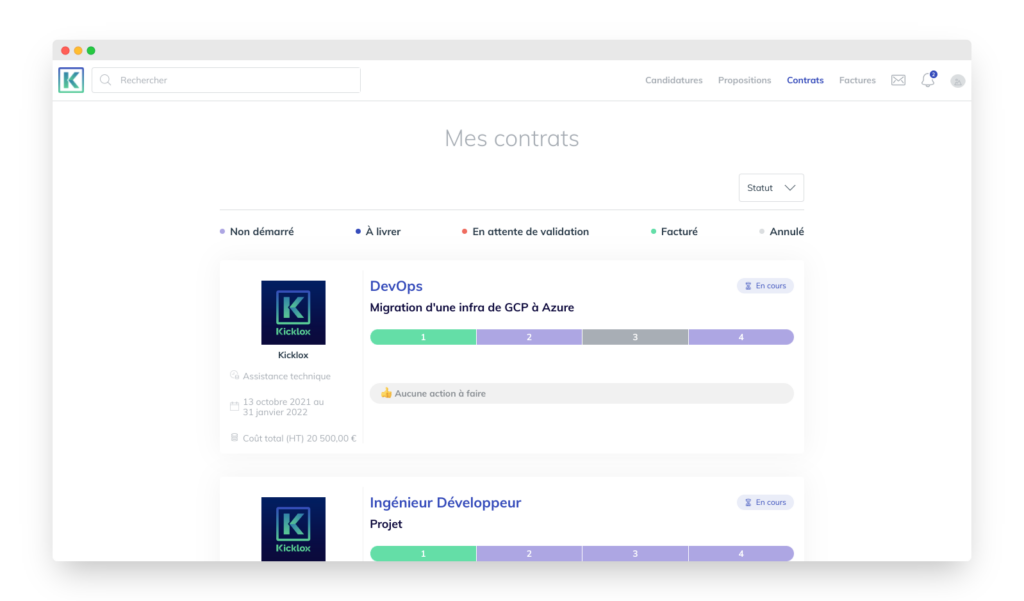
Task: Go to the Propositions tab
Action: 744,80
